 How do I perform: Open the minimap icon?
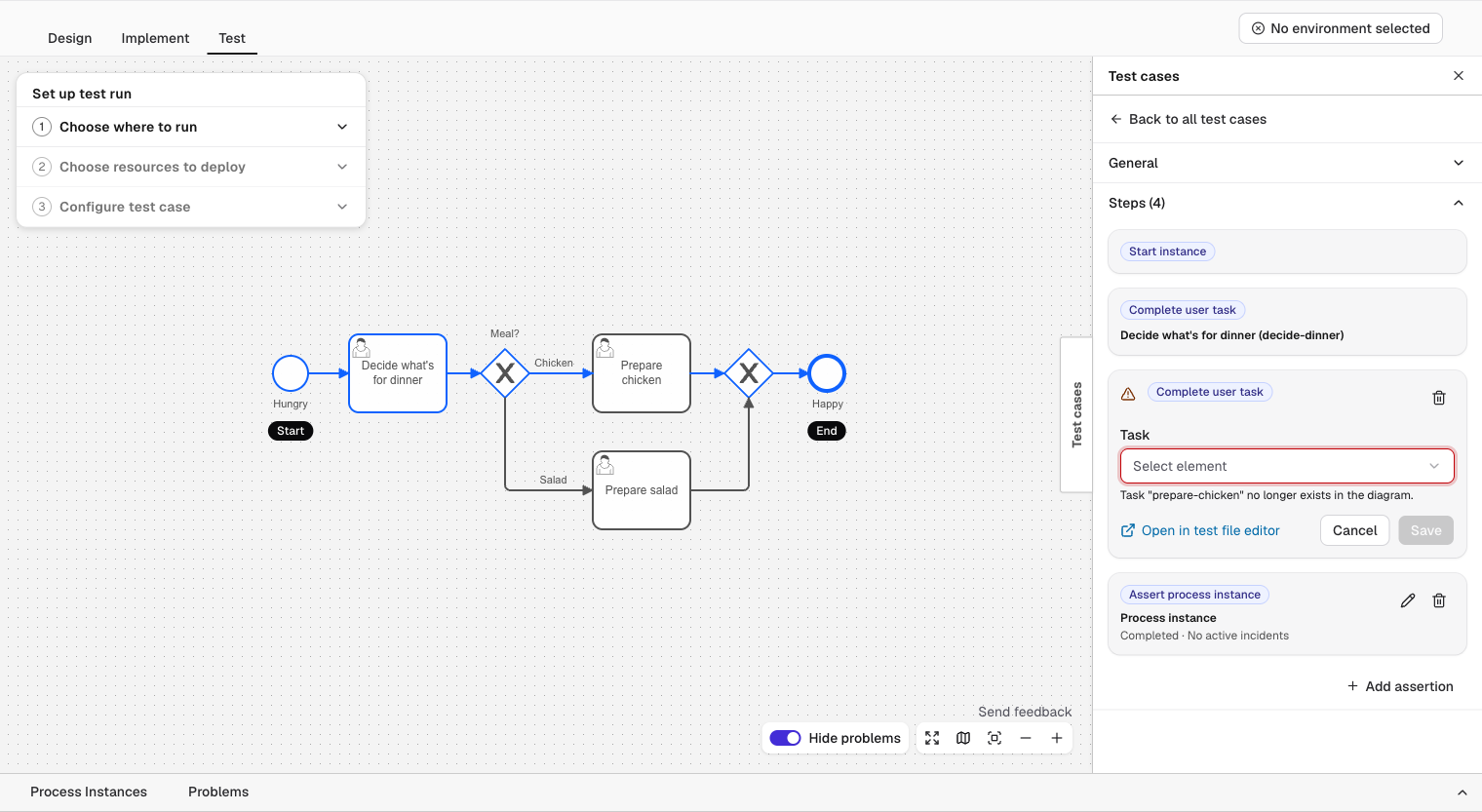tap(963, 738)
